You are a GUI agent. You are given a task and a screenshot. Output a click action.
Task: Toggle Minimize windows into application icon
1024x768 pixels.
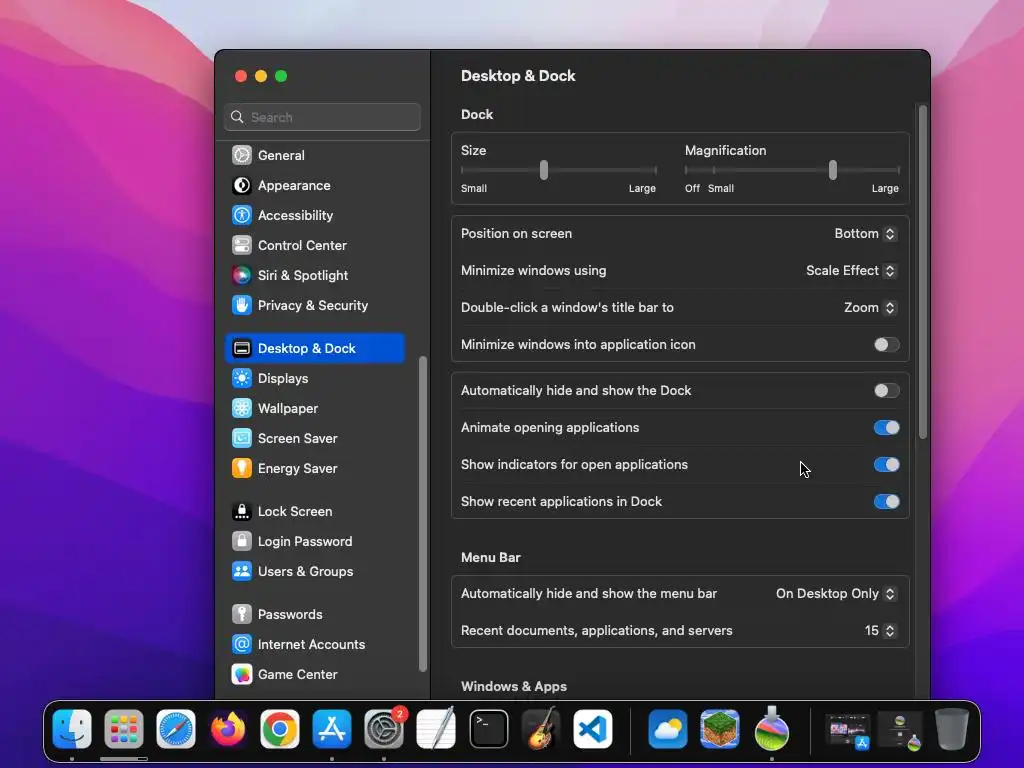[x=886, y=345]
